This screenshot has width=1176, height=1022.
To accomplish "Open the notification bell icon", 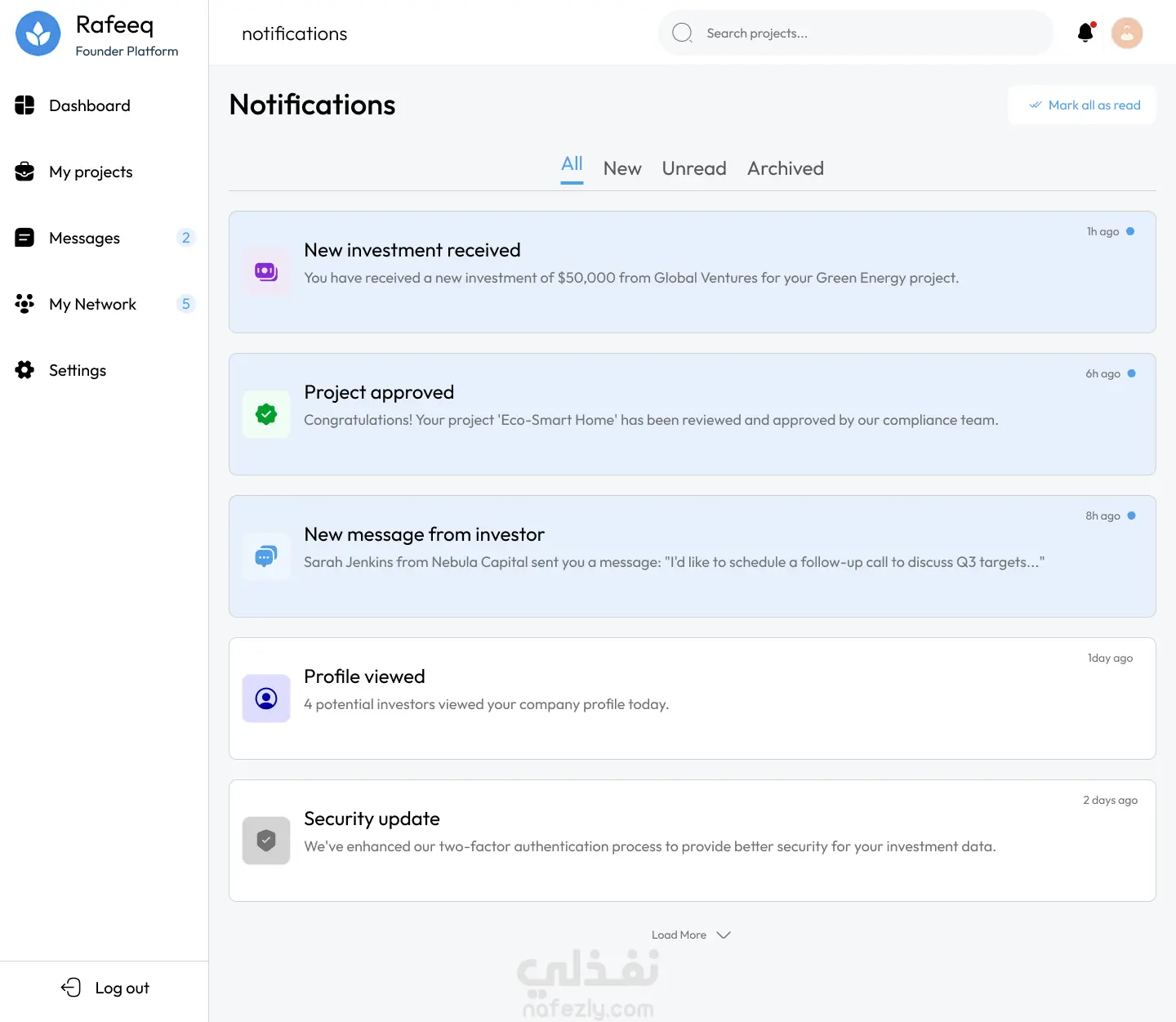I will (1085, 33).
